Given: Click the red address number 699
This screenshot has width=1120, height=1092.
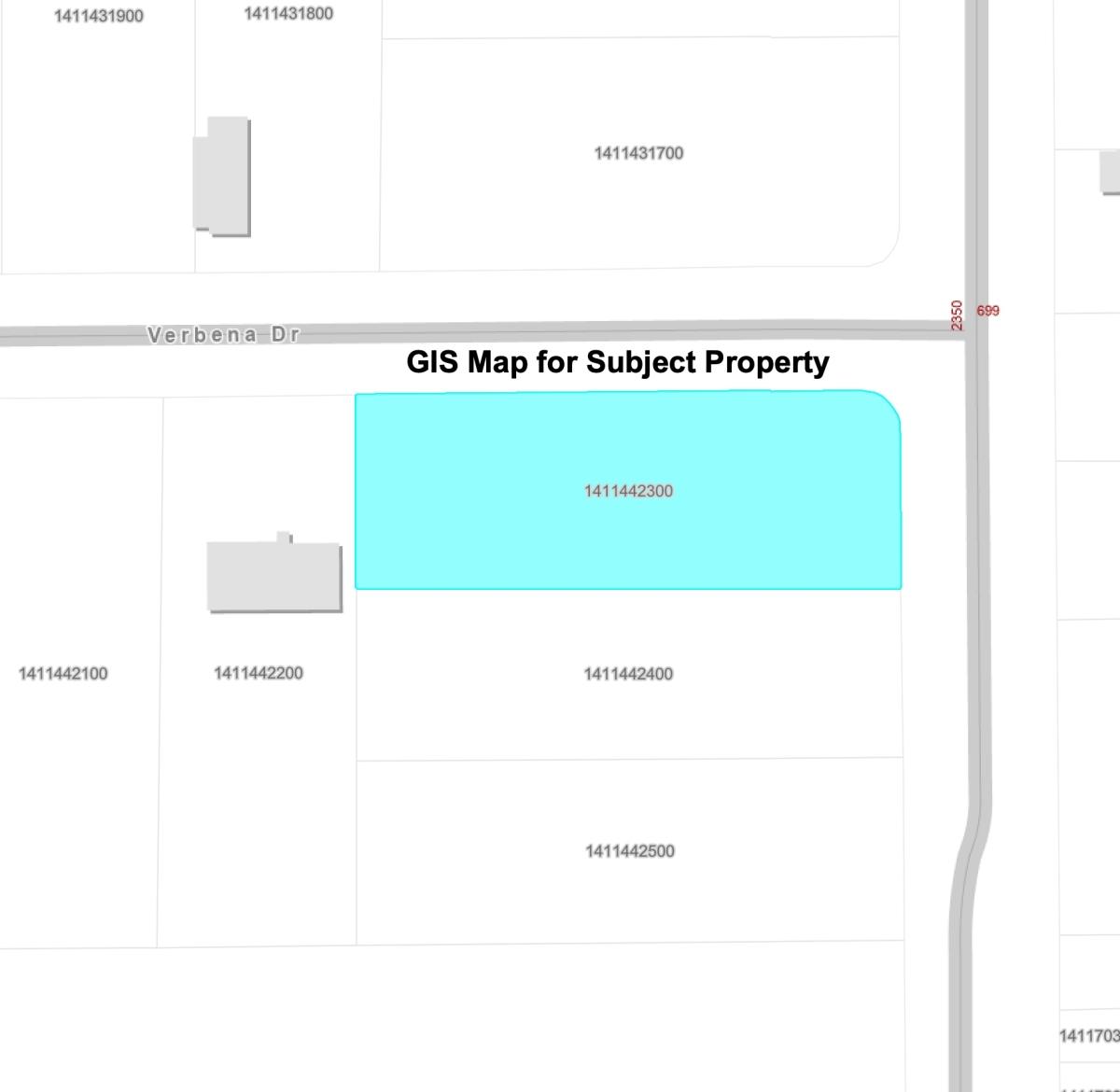Looking at the screenshot, I should pos(987,311).
